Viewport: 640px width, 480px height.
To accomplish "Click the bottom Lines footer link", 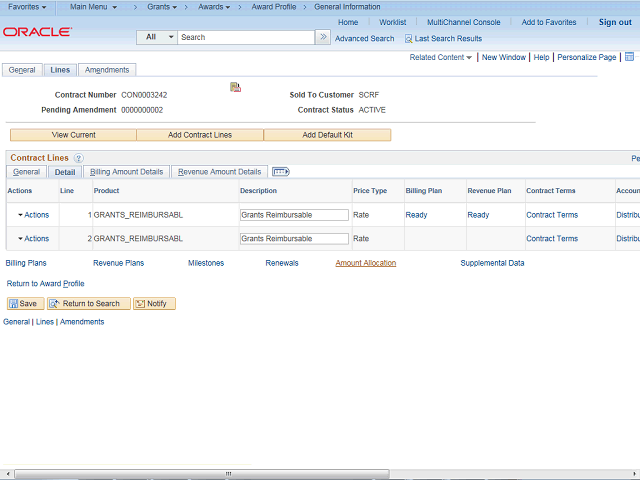I will coord(44,322).
